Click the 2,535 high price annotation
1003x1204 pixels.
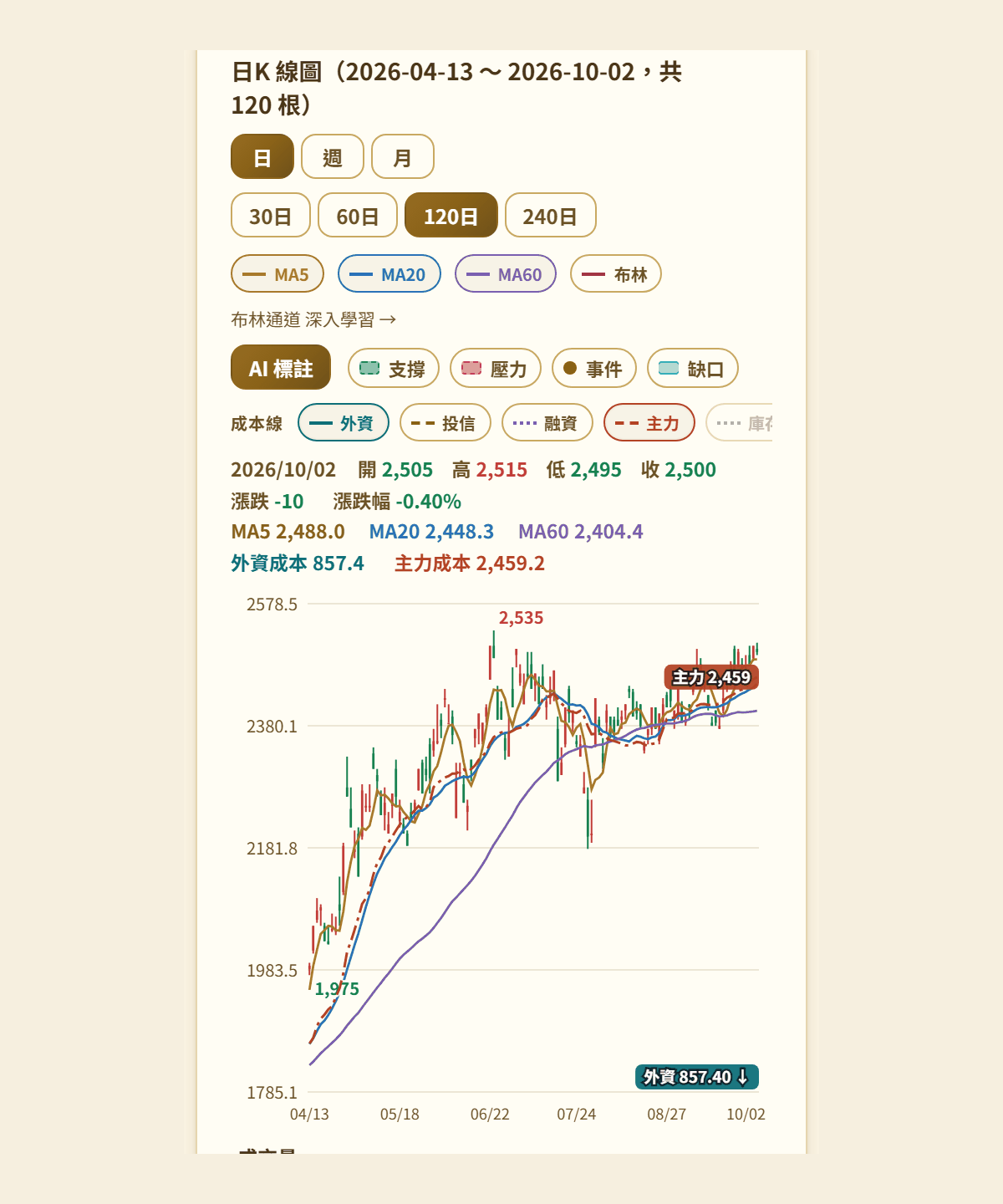click(521, 618)
